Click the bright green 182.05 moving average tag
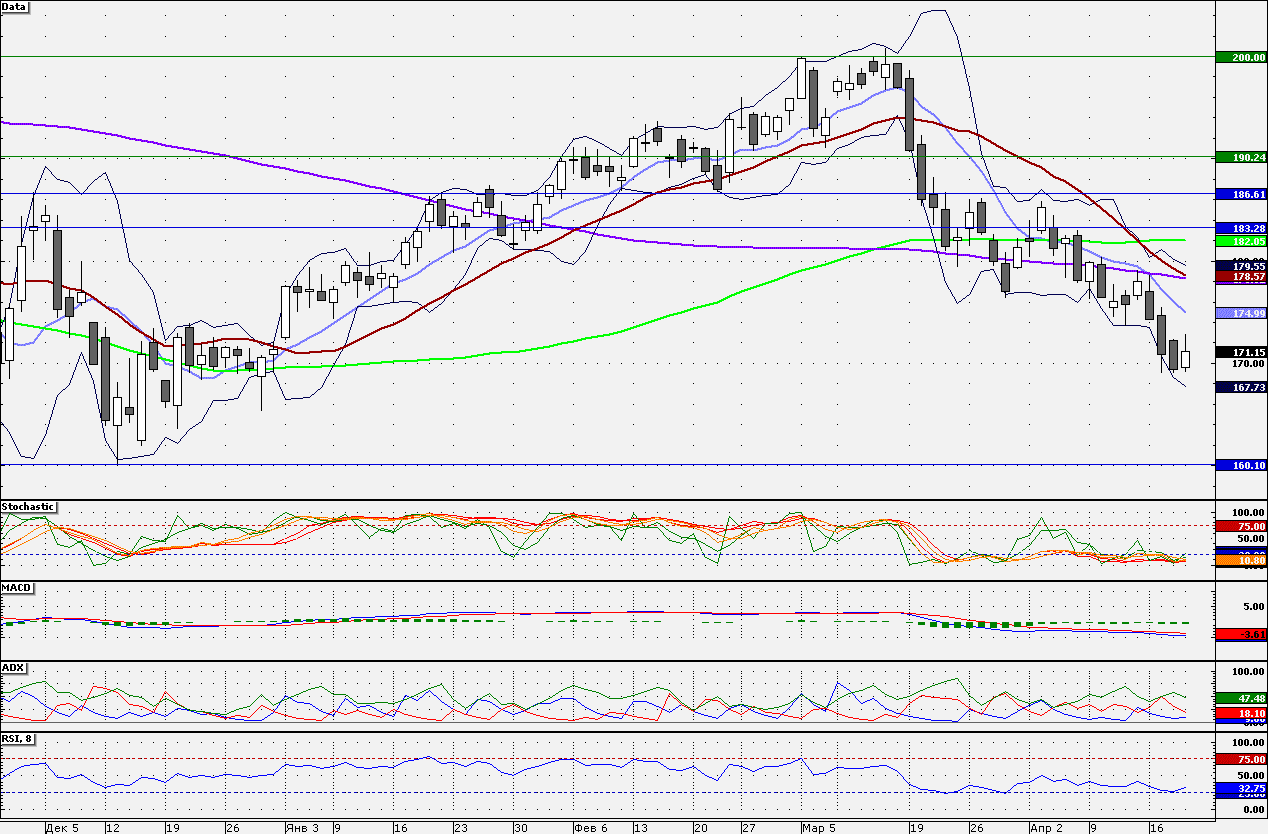Image resolution: width=1268 pixels, height=834 pixels. [1241, 241]
